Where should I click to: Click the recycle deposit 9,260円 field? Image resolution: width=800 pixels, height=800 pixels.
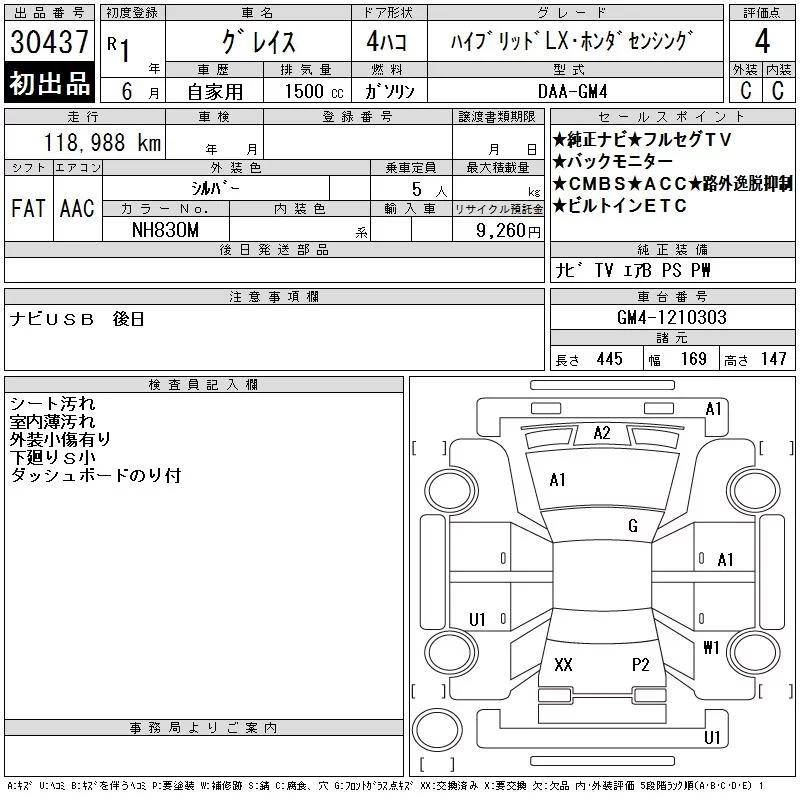(x=498, y=230)
